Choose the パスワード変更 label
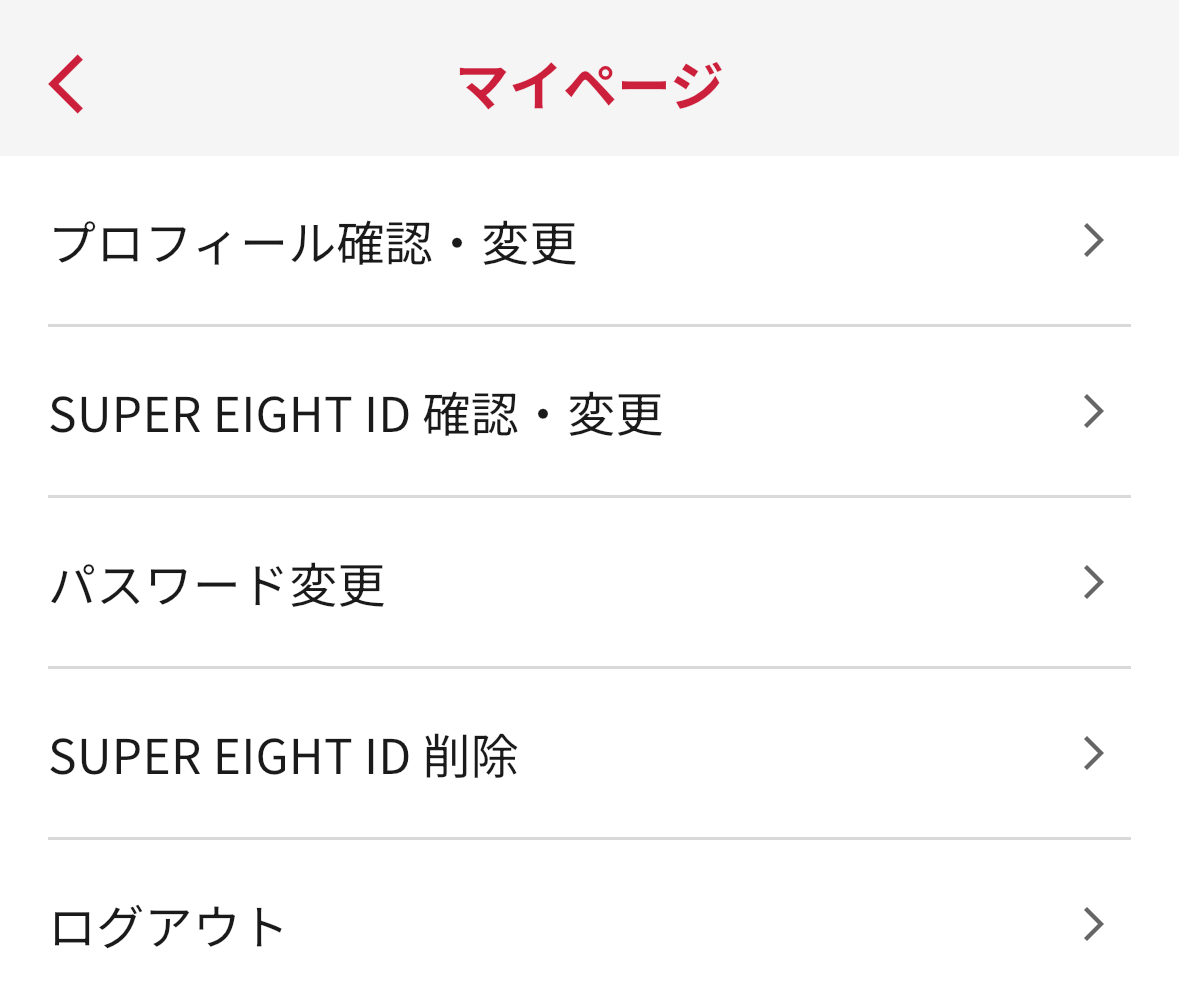Screen dimensions: 1179x1001 tap(217, 585)
